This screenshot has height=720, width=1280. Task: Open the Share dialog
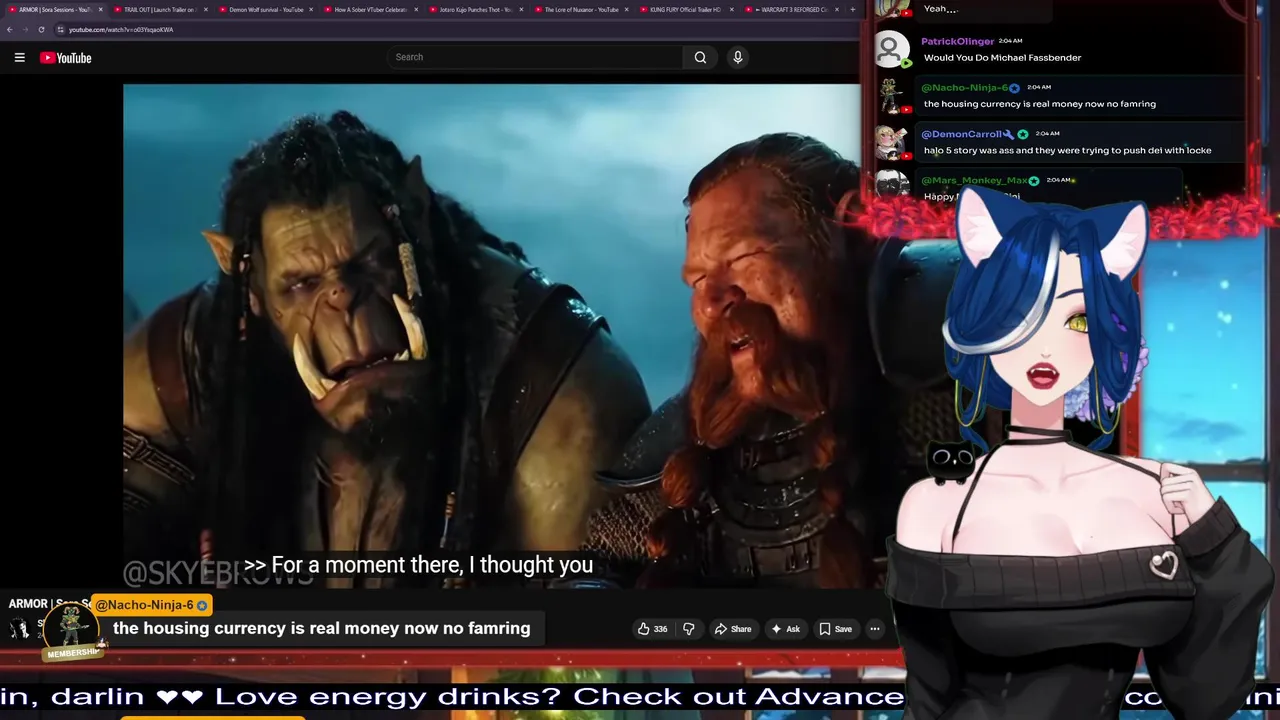[x=732, y=629]
